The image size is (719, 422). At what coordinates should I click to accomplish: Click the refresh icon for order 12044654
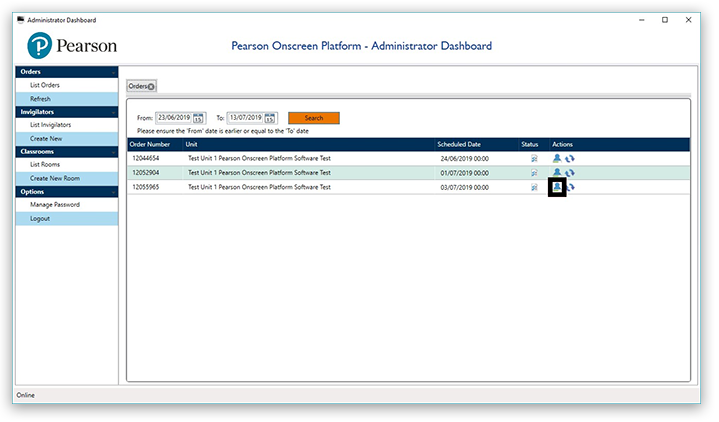pyautogui.click(x=569, y=158)
